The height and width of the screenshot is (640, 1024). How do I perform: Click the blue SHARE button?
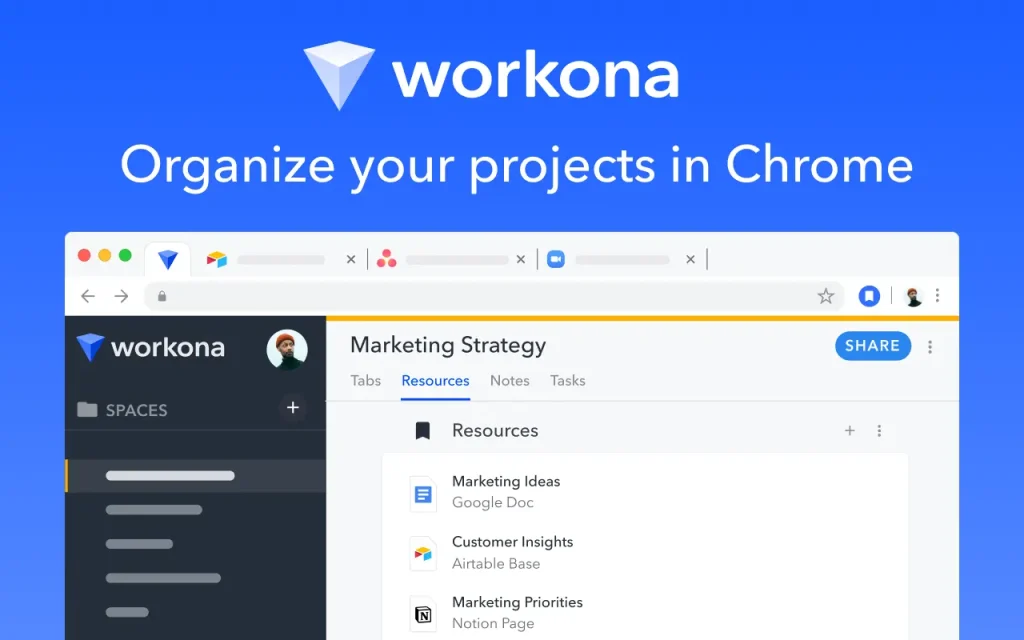872,346
